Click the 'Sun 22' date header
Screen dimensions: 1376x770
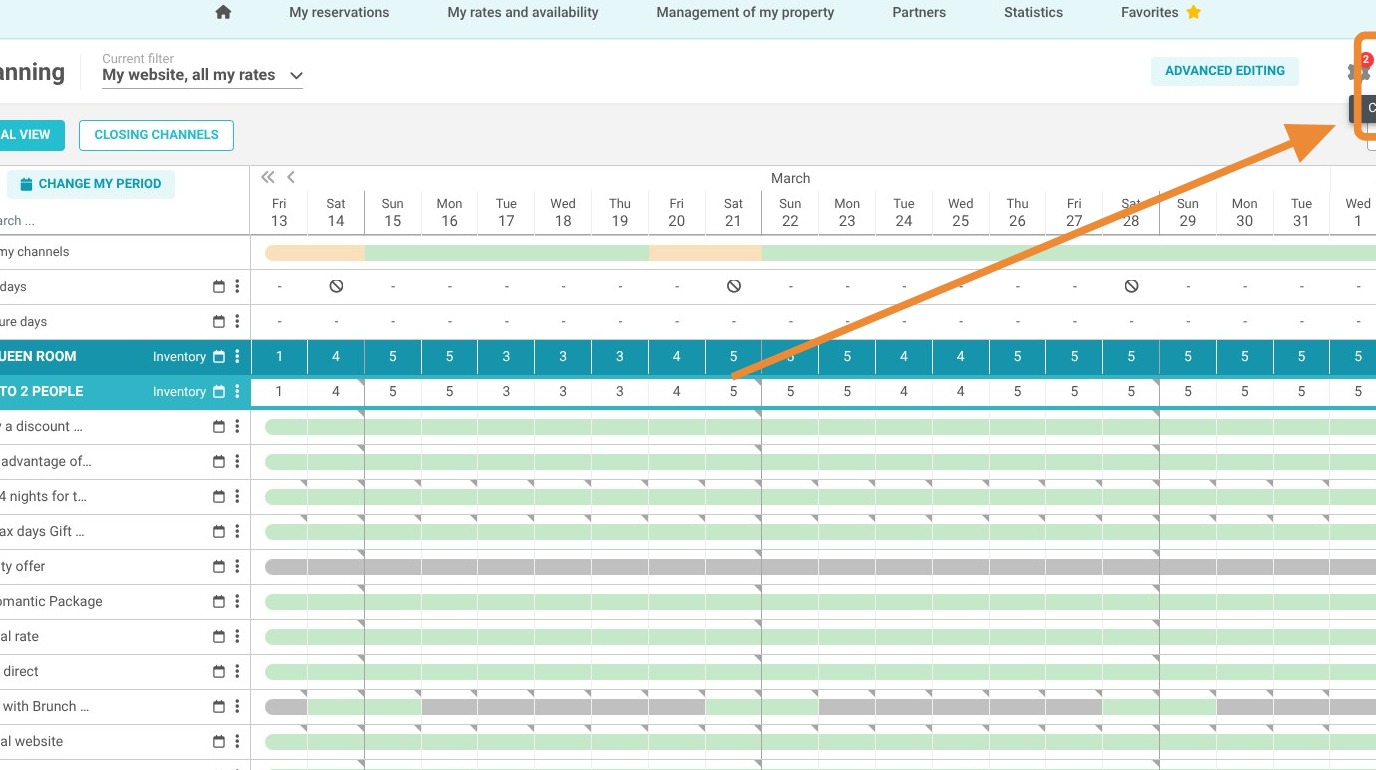point(790,213)
